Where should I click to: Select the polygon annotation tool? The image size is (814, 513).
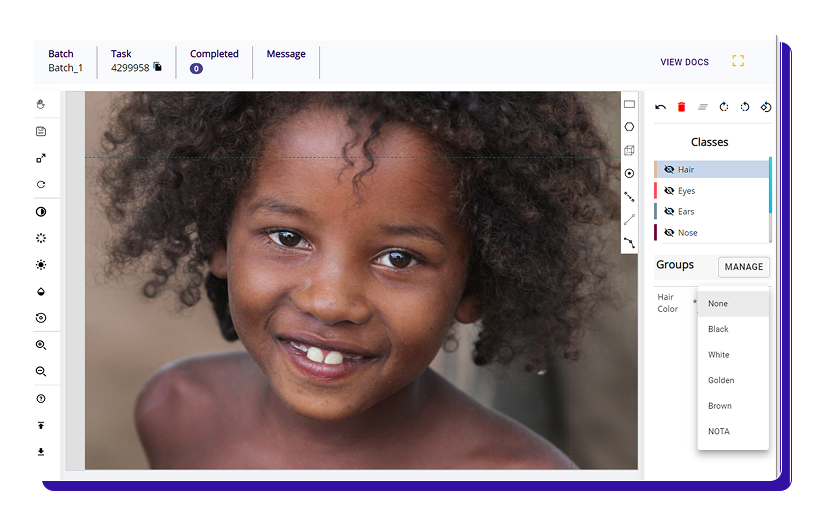(x=629, y=127)
